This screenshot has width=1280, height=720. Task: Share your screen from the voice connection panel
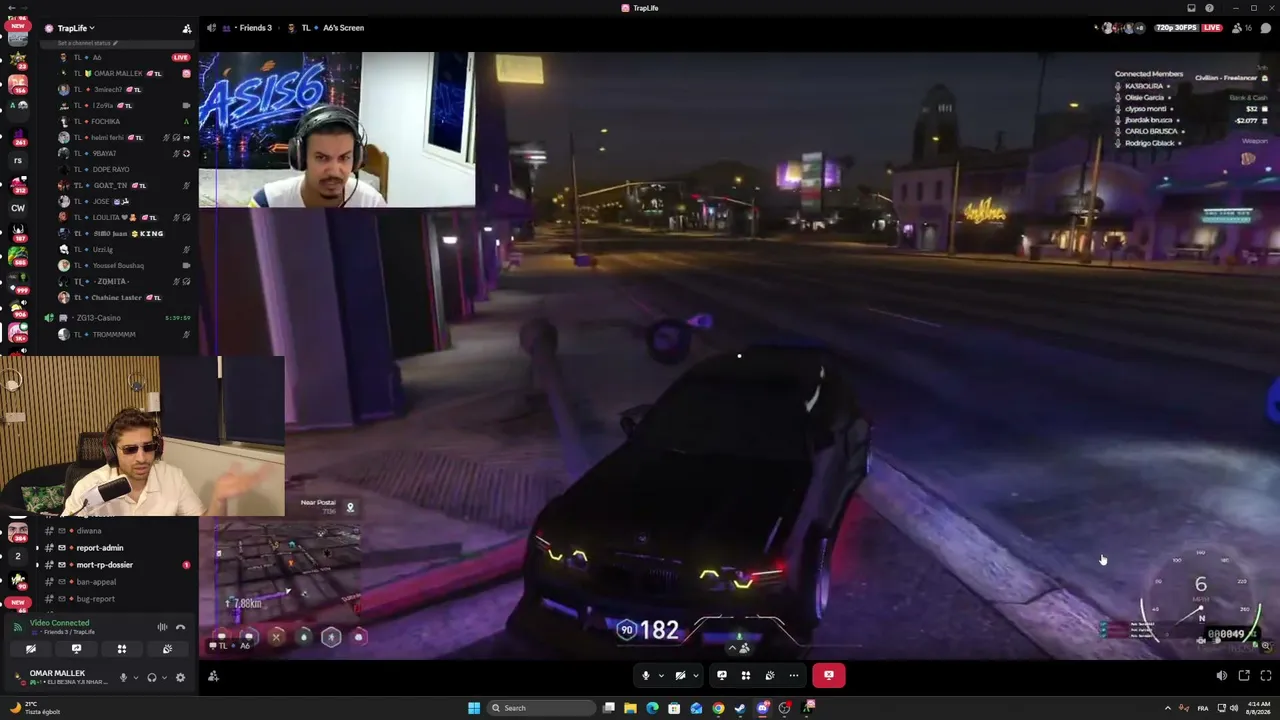click(76, 649)
